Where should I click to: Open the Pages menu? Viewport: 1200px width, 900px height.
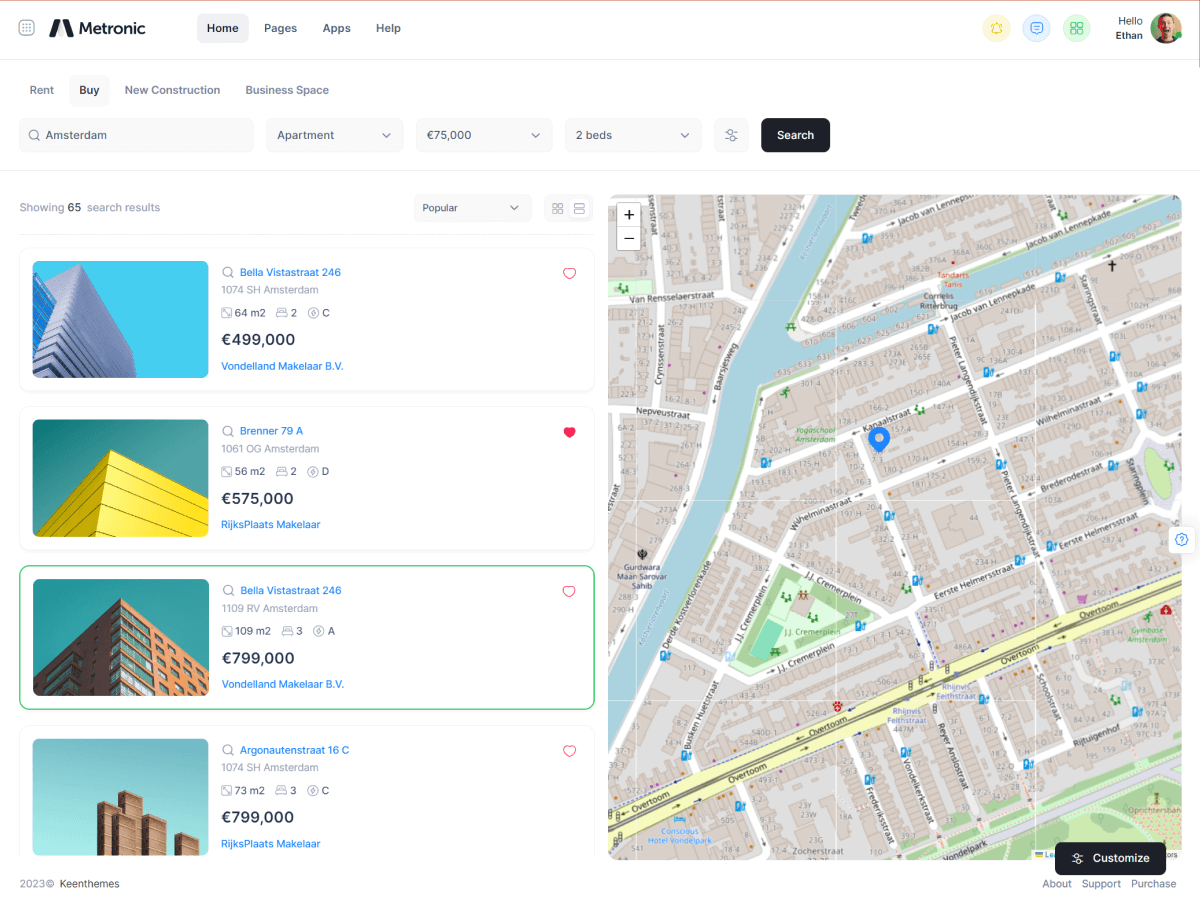click(x=280, y=28)
